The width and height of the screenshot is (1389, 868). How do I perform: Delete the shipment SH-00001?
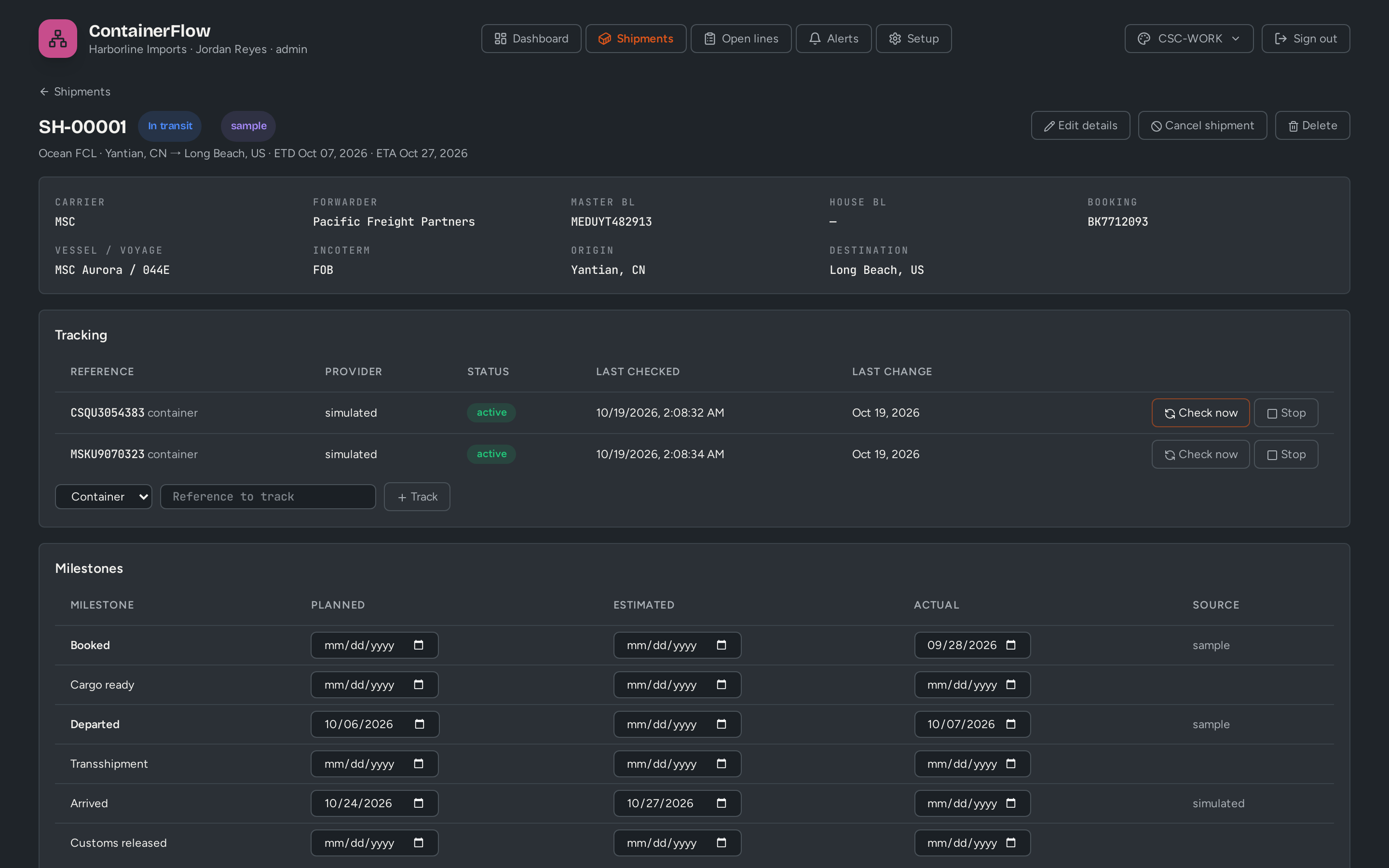(x=1312, y=125)
